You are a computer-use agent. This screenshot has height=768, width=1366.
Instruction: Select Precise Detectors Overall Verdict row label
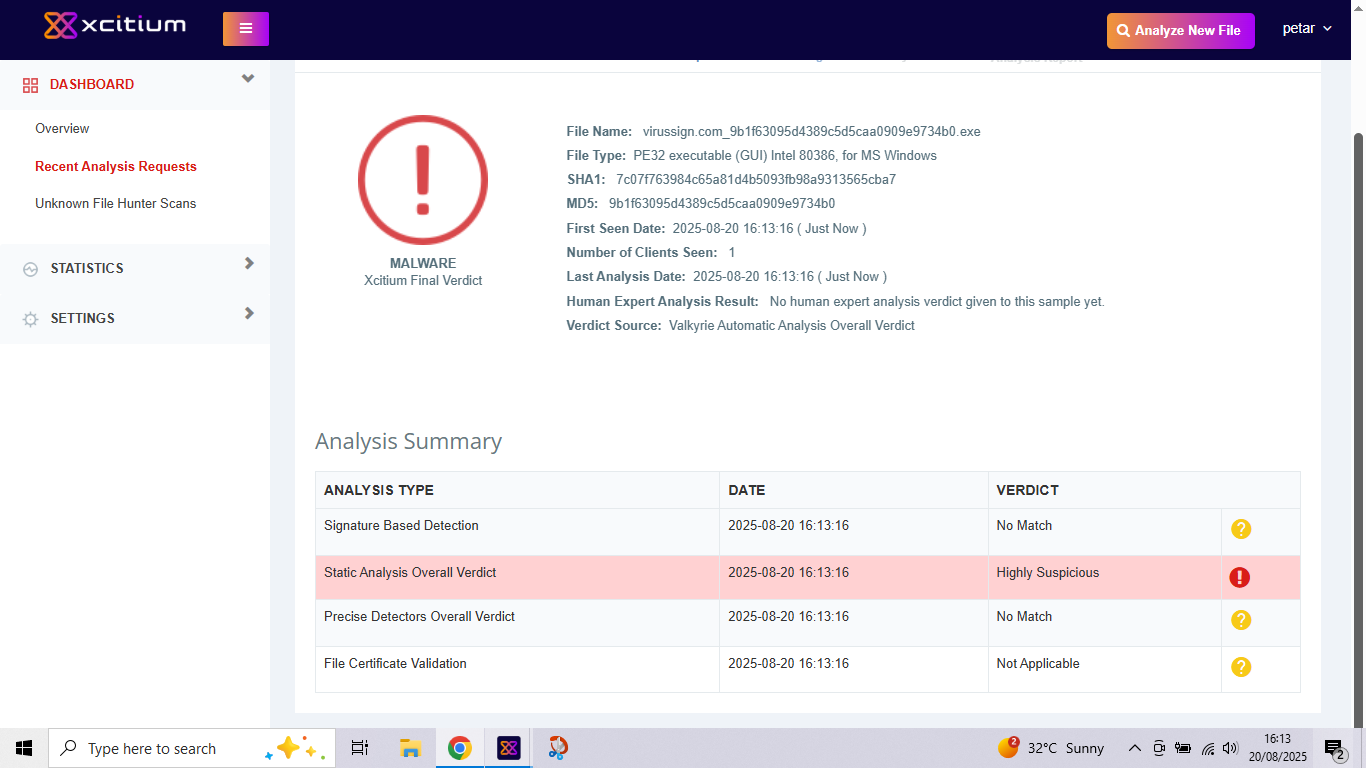tap(419, 616)
